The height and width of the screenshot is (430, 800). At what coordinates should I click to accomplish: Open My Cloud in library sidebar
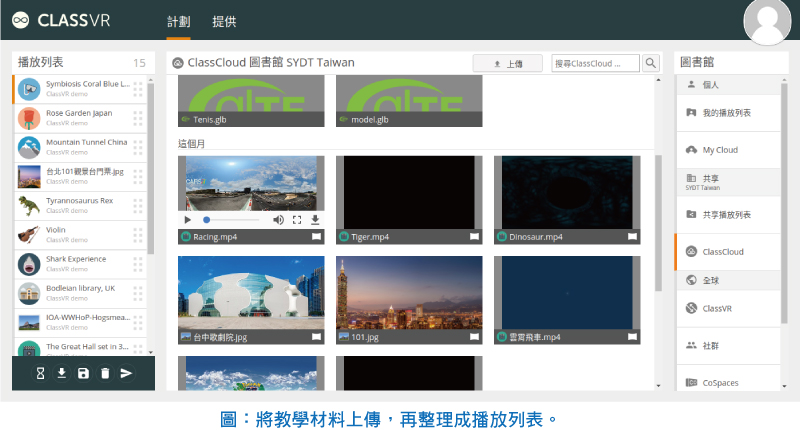[719, 150]
